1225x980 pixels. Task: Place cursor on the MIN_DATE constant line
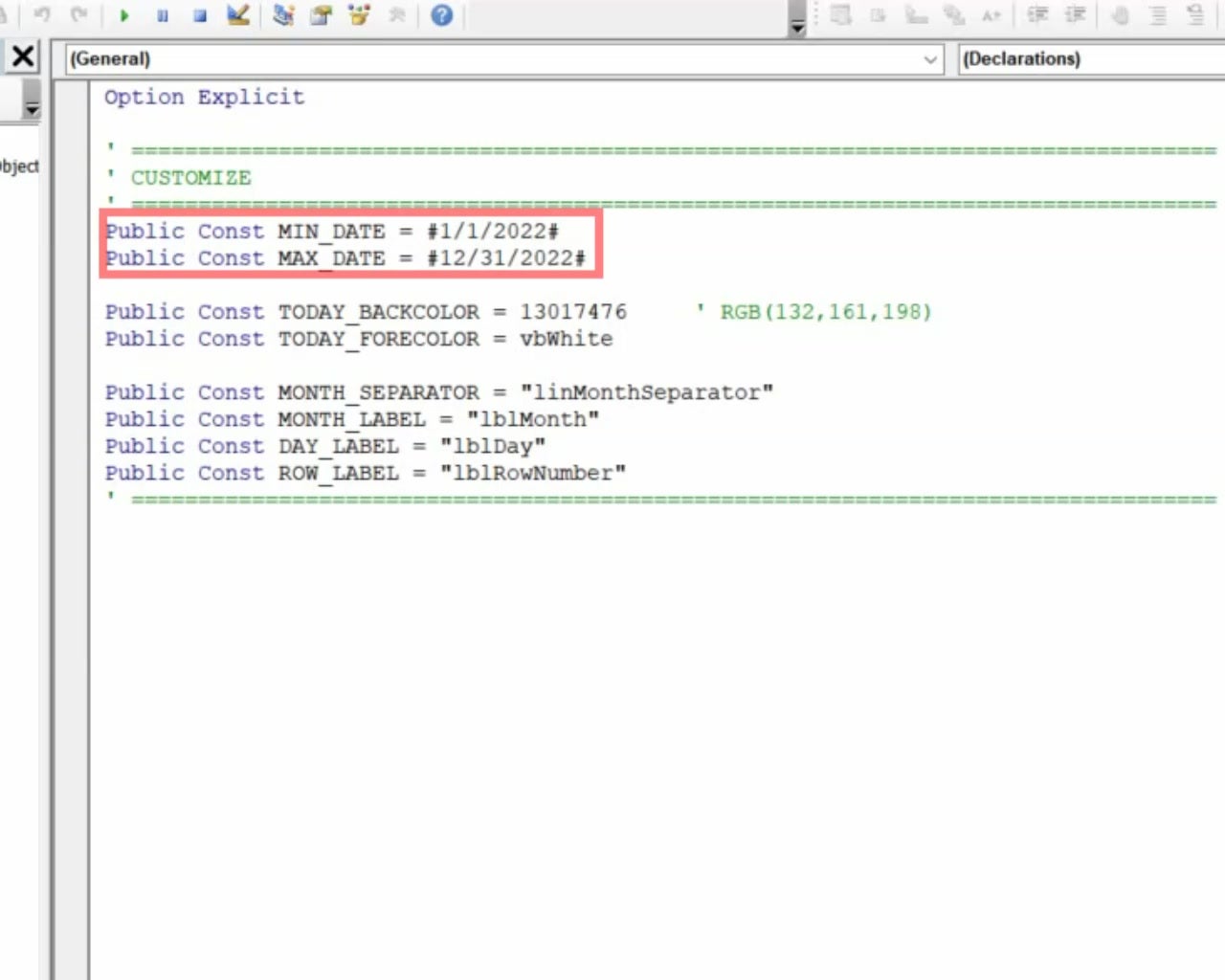point(333,231)
